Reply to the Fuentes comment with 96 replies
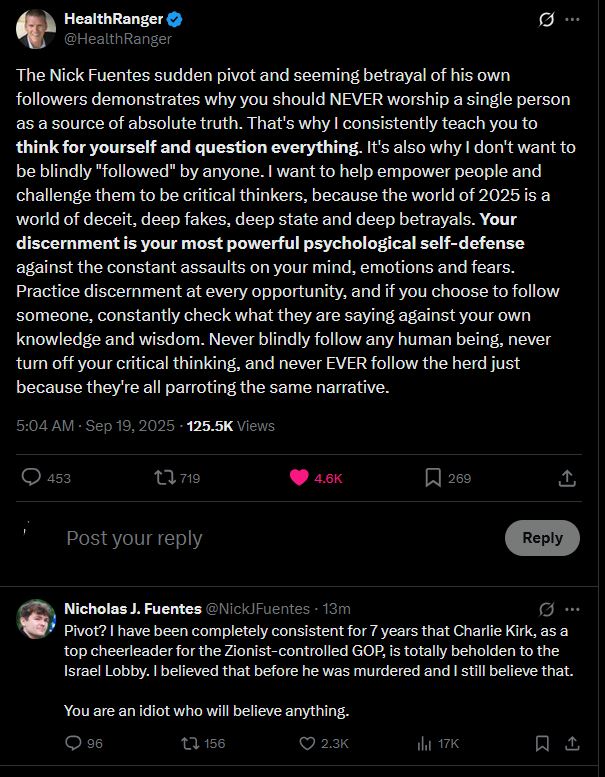 click(x=73, y=743)
